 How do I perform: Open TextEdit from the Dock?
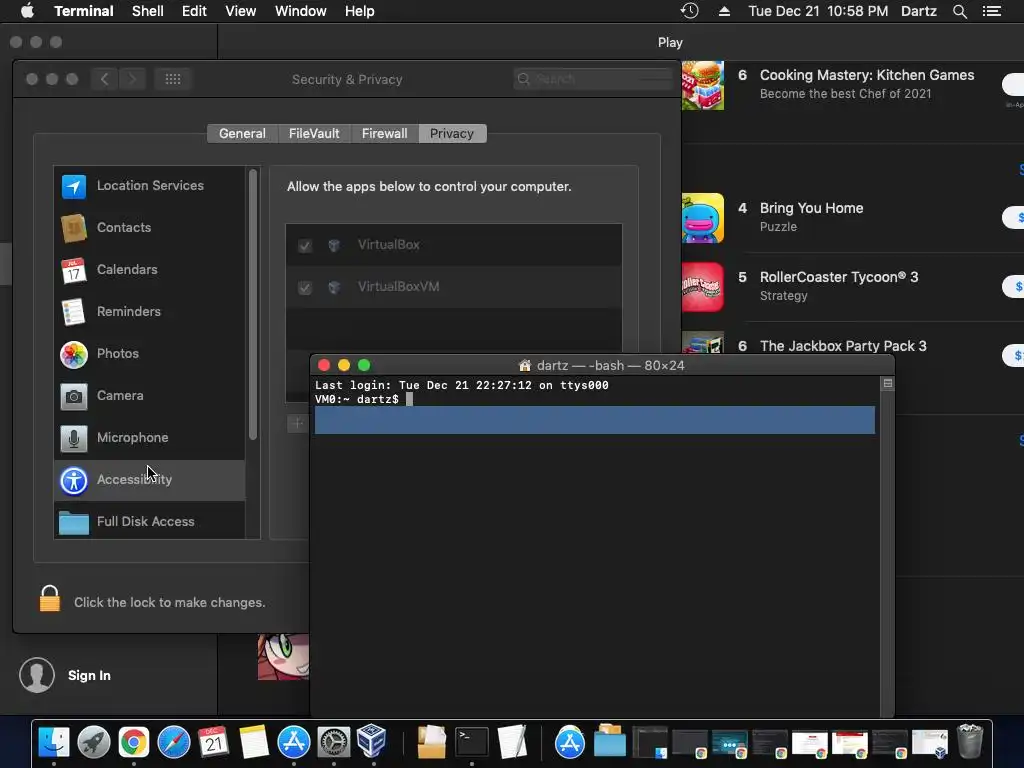click(x=512, y=743)
